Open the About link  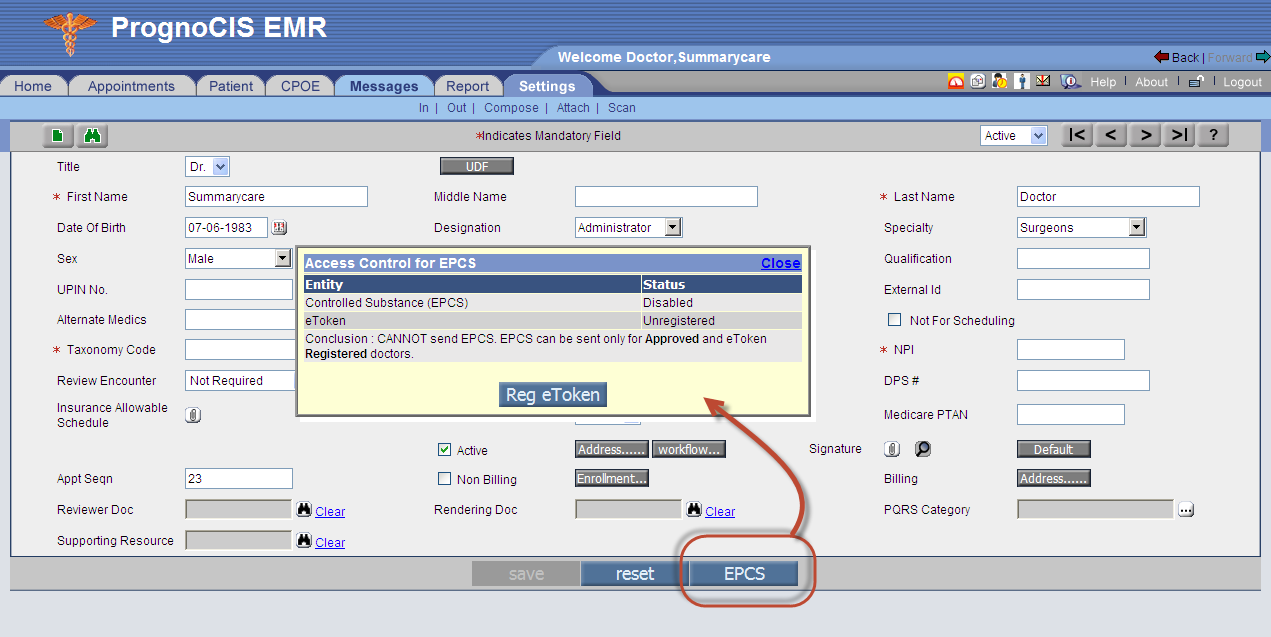[x=1152, y=82]
